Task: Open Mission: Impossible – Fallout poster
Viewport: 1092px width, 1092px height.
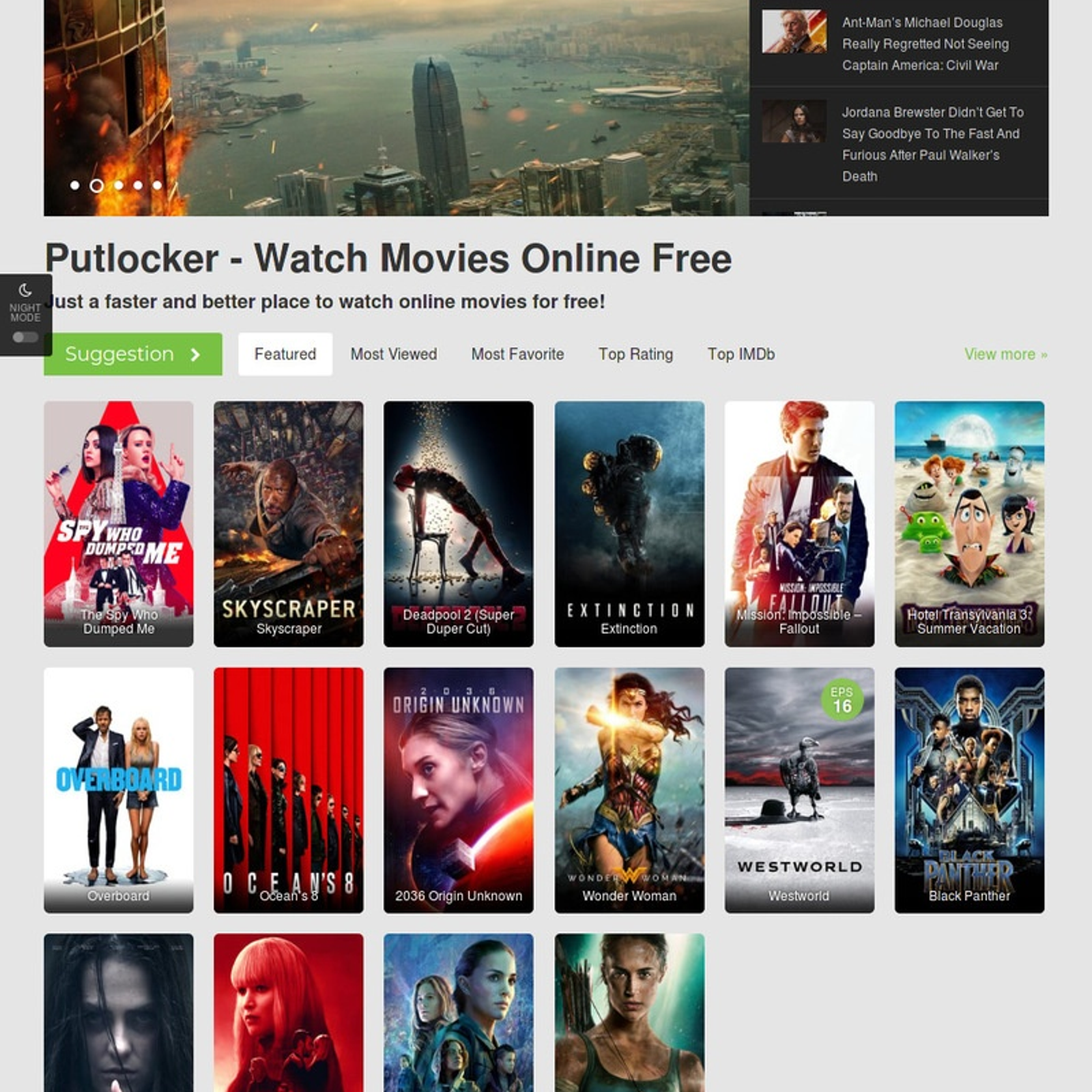Action: click(799, 523)
